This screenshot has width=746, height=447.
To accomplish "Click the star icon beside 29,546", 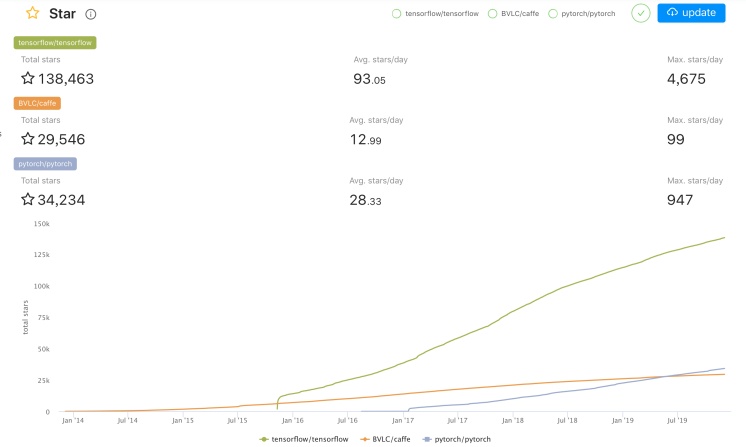I will pos(28,139).
